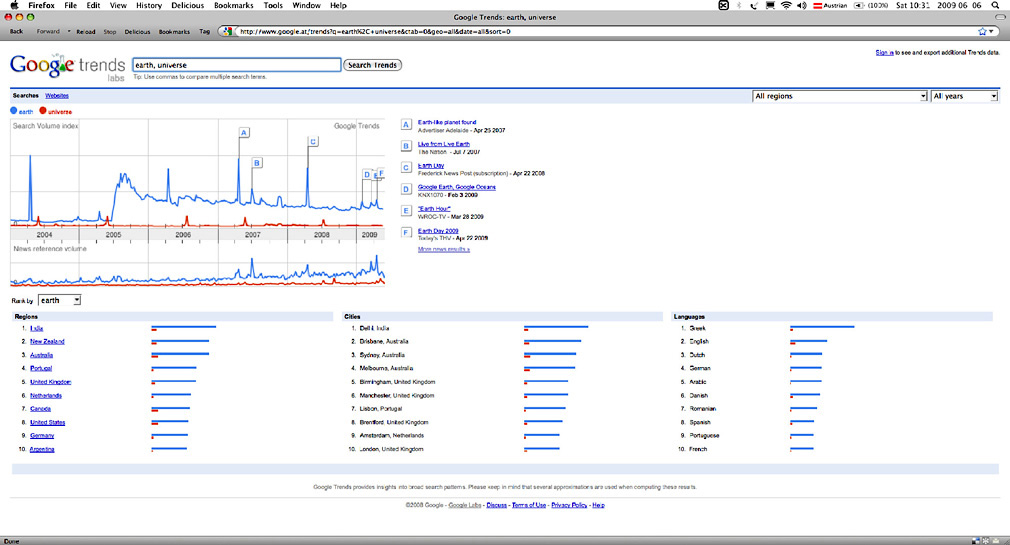Click the Wi-Fi status icon
The image size is (1010, 545).
coord(786,5)
